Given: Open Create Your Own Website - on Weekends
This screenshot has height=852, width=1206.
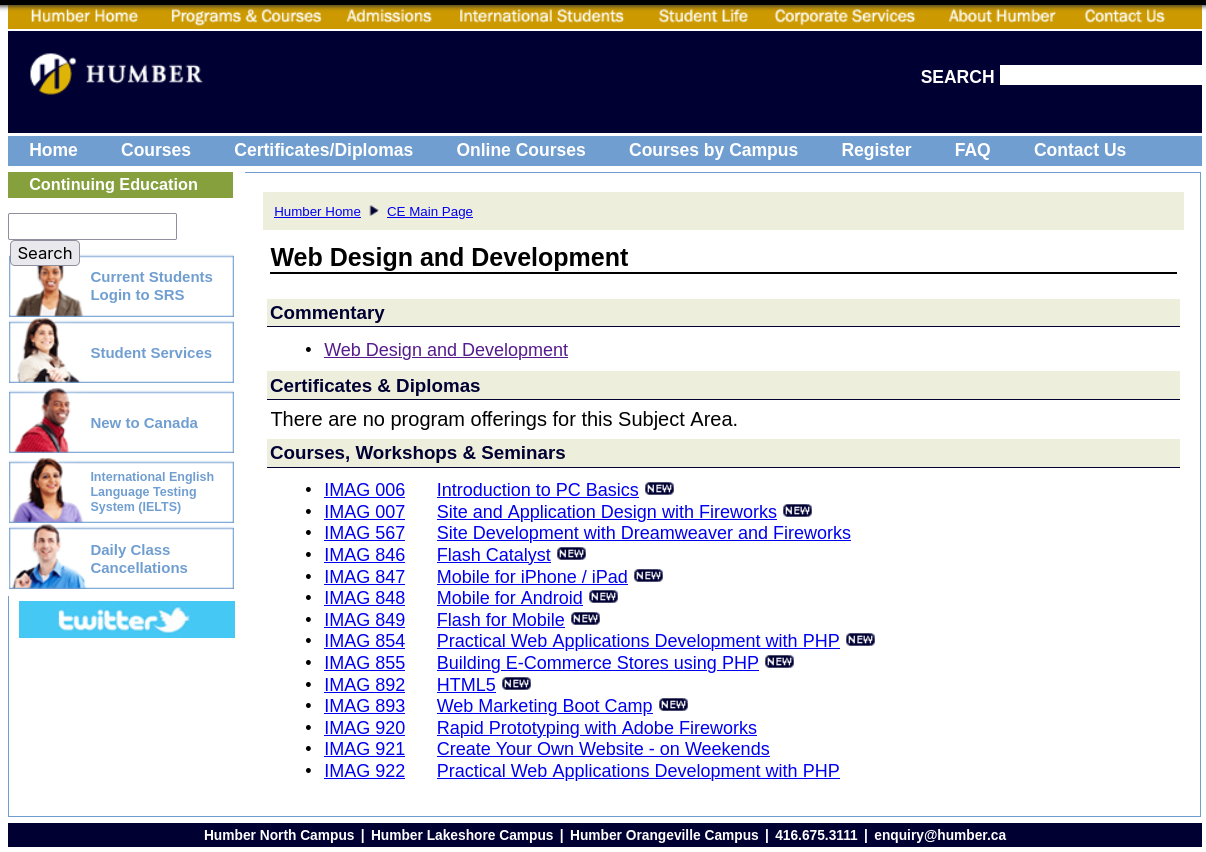Looking at the screenshot, I should click(603, 749).
